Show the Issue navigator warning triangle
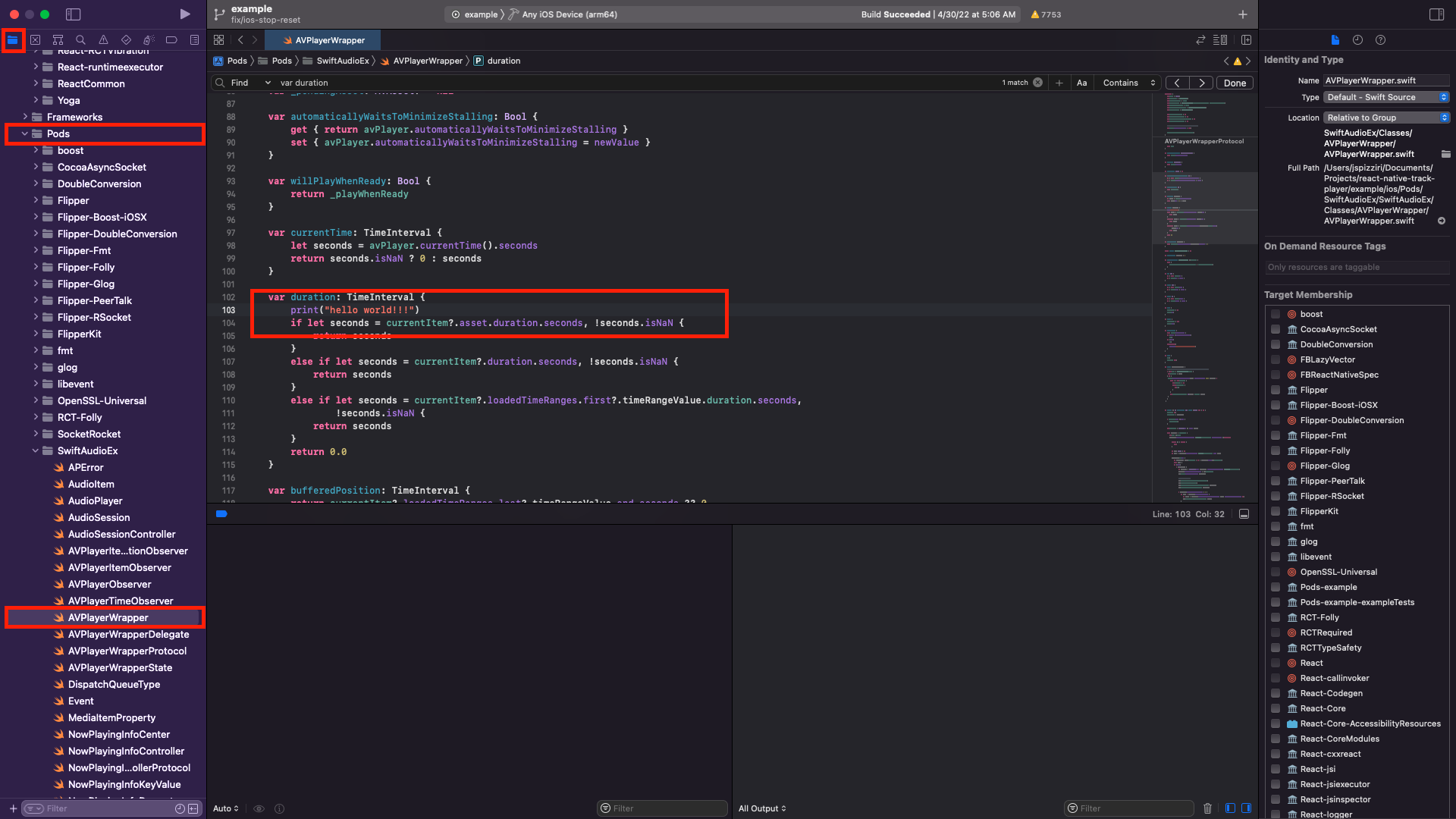This screenshot has height=819, width=1456. pos(102,39)
